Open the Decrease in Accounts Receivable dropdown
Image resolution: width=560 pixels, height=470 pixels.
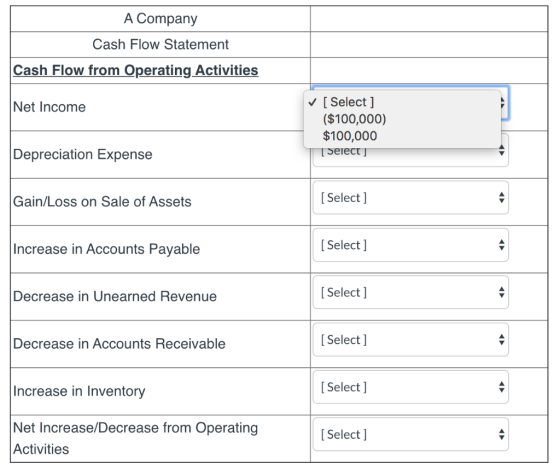(411, 340)
